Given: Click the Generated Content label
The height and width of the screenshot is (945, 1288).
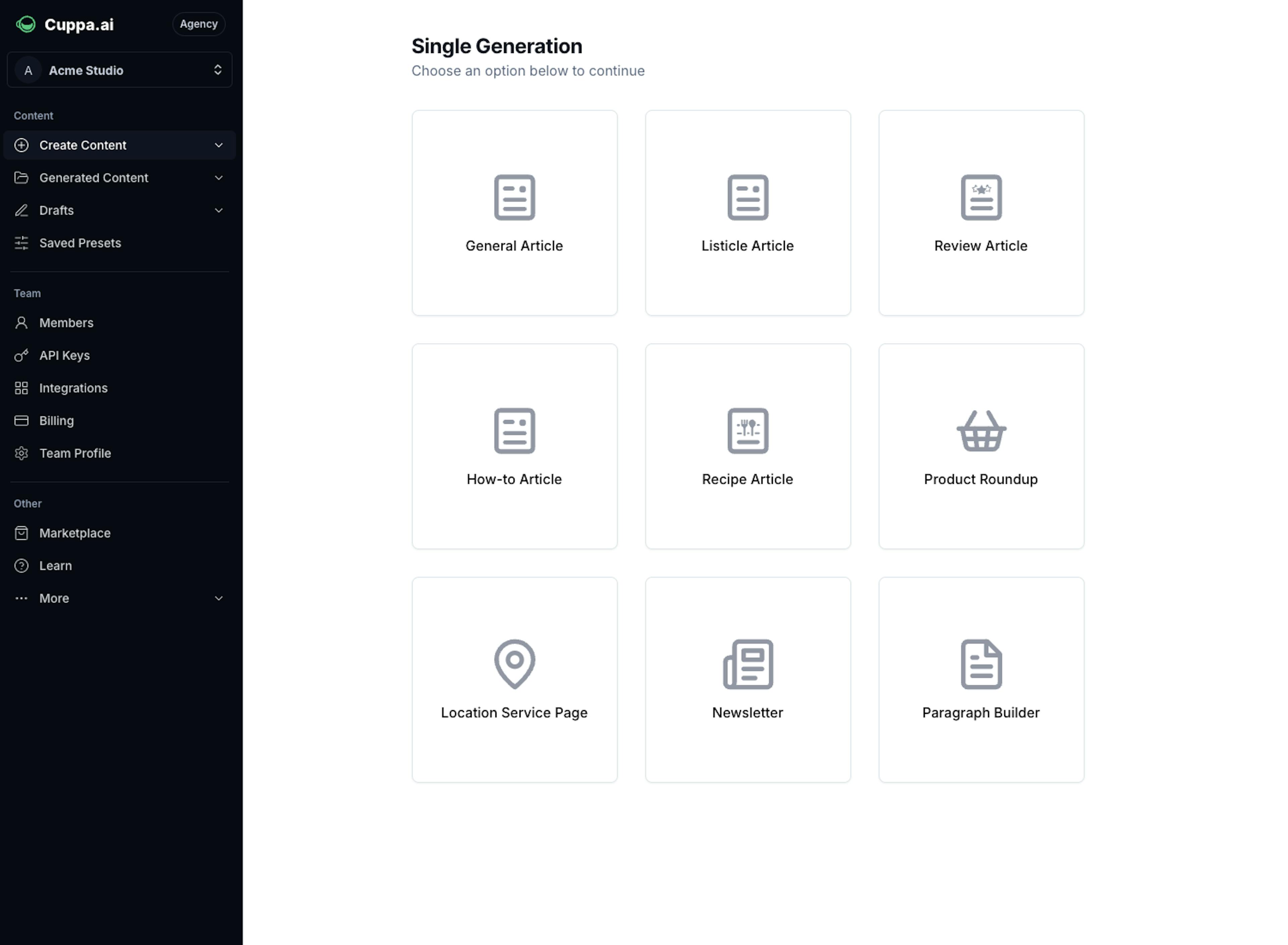Looking at the screenshot, I should point(94,178).
